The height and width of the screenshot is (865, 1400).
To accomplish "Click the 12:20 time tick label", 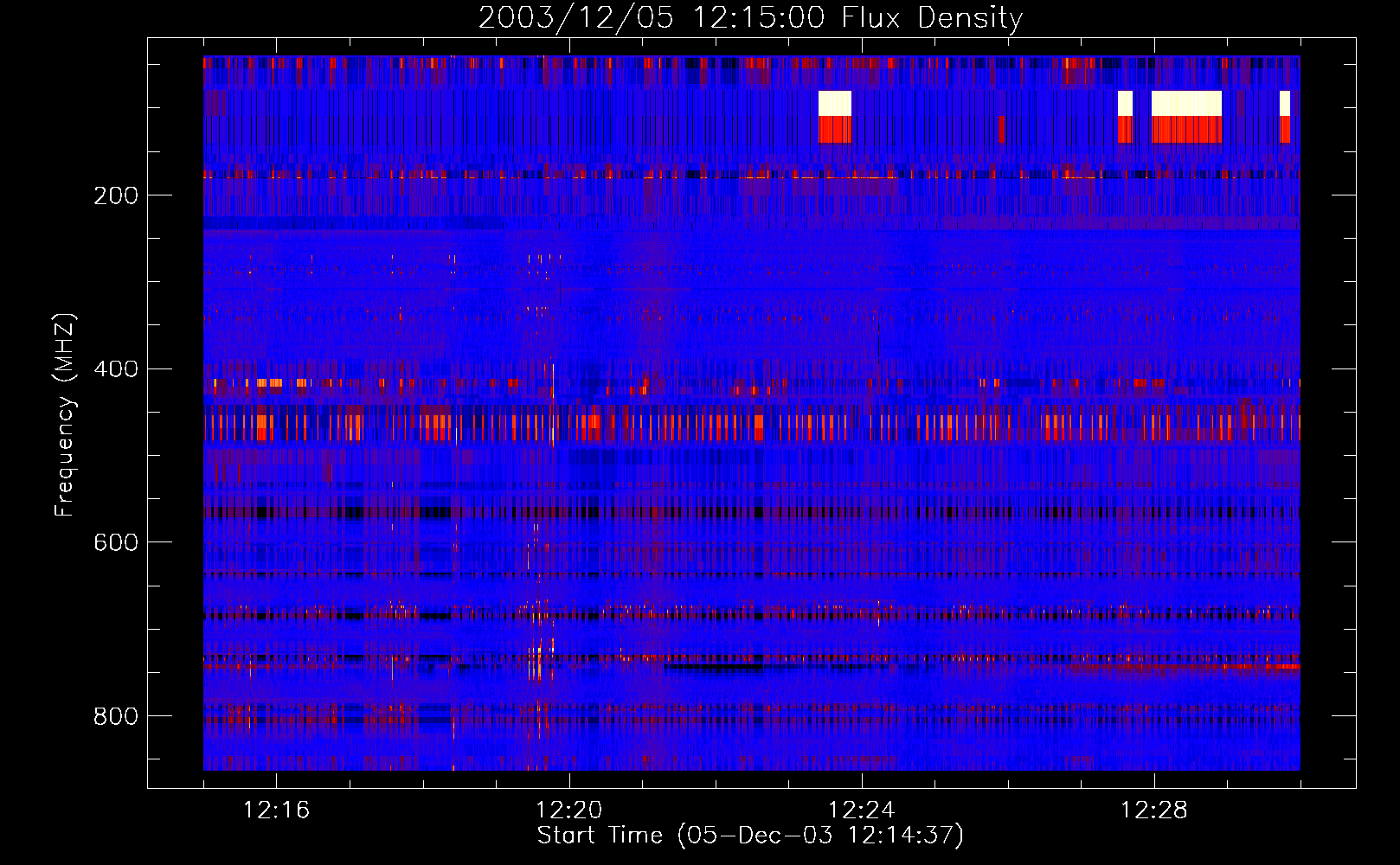I will [x=568, y=811].
